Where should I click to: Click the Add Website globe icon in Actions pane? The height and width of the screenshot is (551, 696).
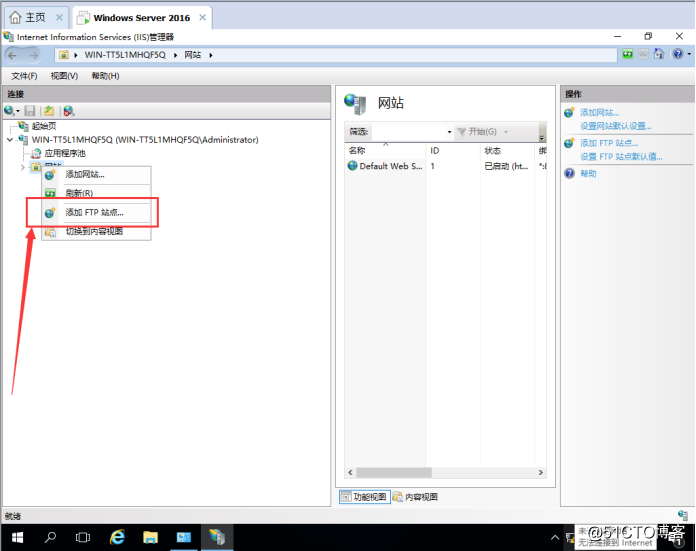(x=569, y=112)
